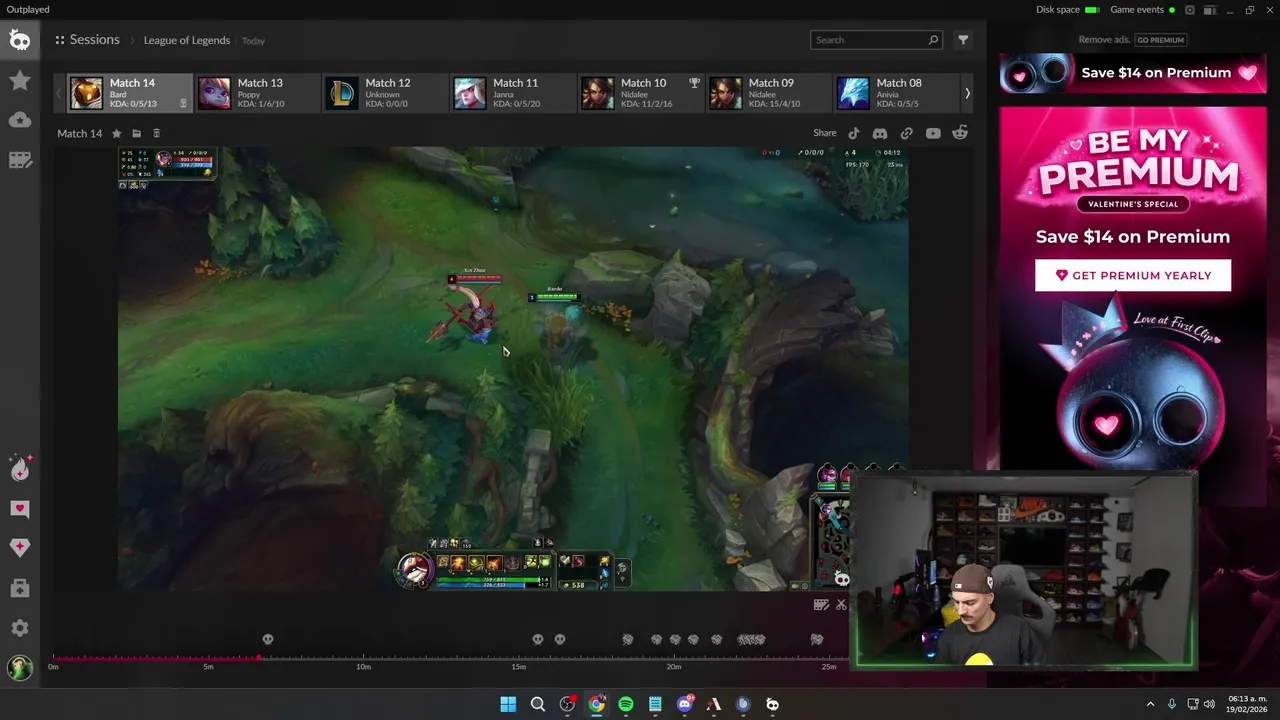Open settings gear in Outplayed sidebar
This screenshot has width=1280, height=720.
point(20,628)
